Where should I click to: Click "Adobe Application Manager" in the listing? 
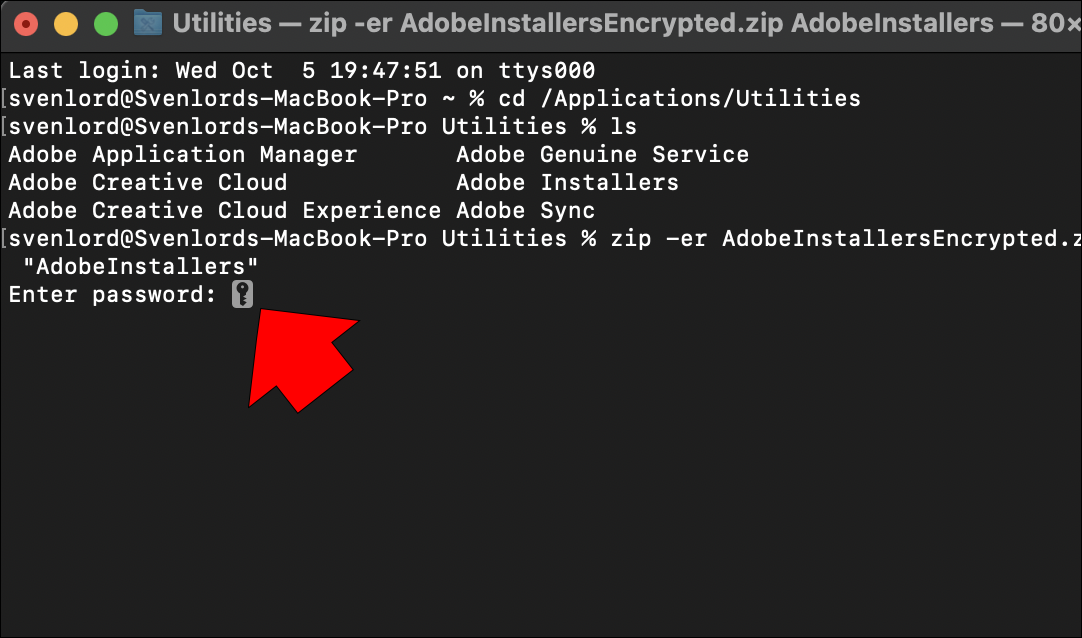click(182, 155)
